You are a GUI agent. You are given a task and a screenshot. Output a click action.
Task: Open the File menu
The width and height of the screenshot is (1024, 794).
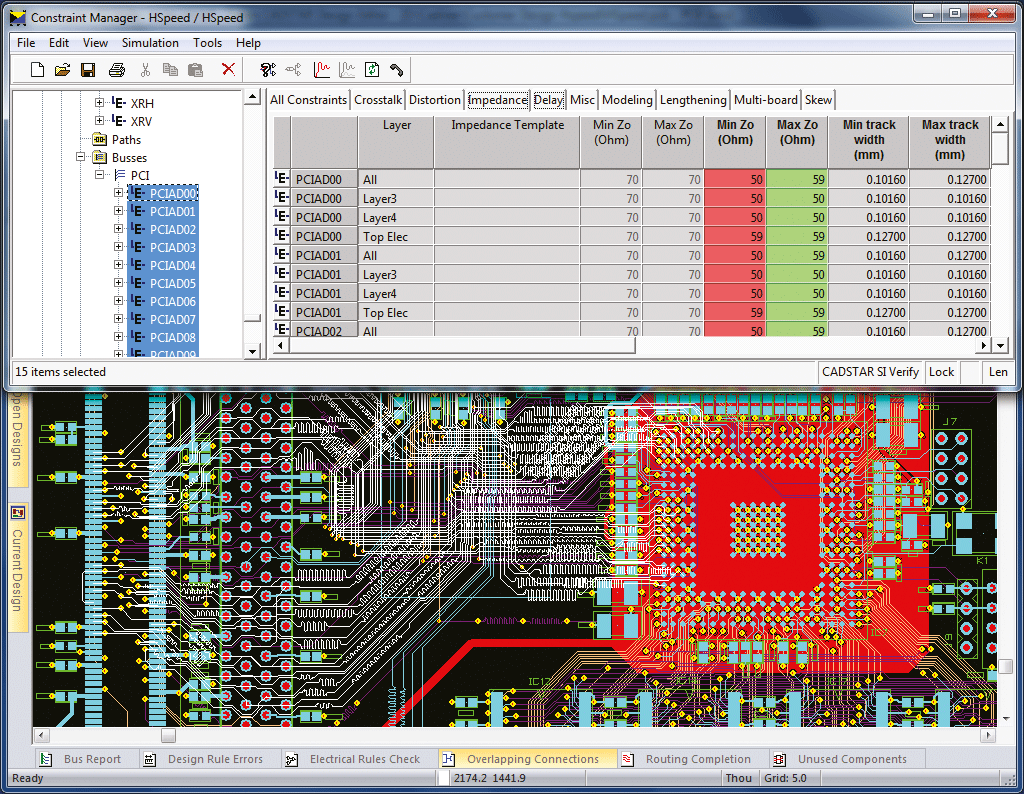coord(26,42)
